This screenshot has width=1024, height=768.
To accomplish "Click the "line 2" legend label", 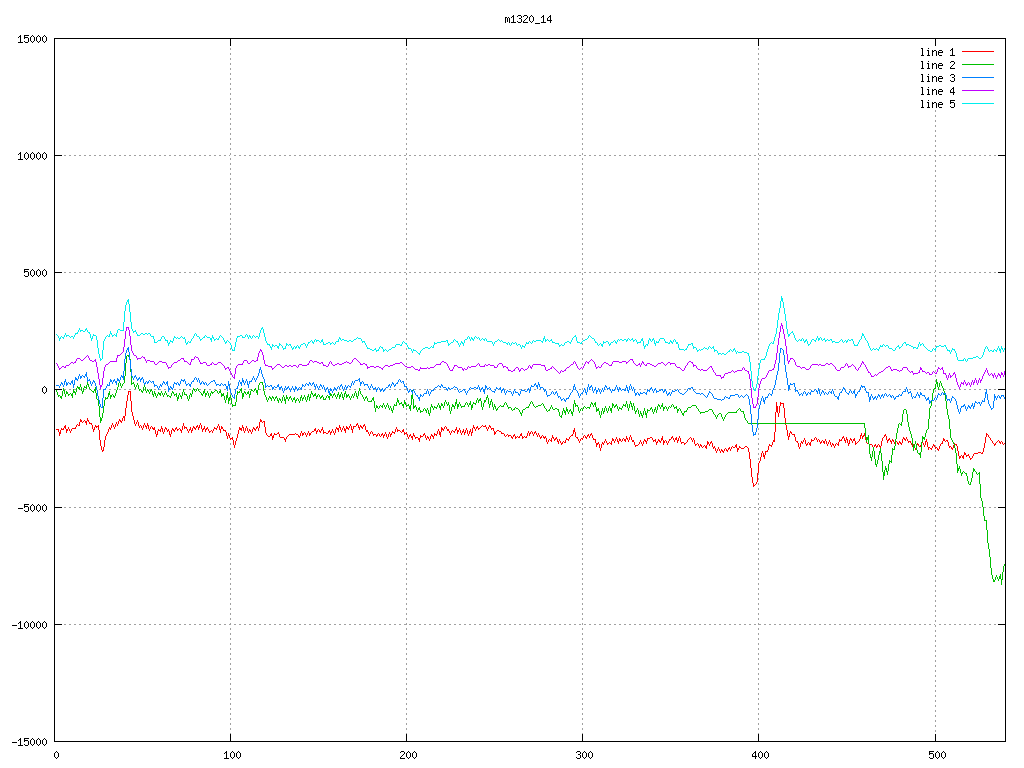I will coord(937,65).
